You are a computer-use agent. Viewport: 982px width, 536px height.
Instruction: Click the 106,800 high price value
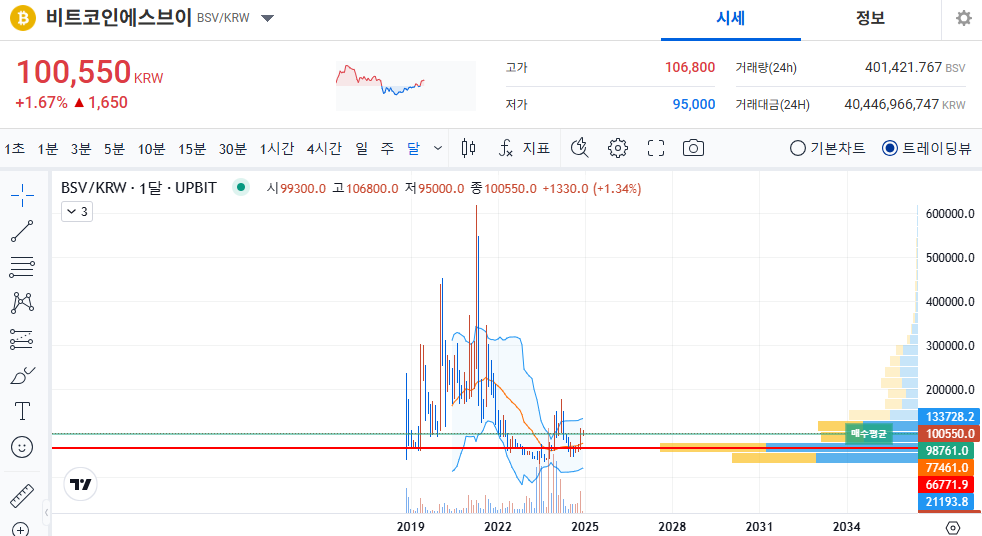click(690, 67)
